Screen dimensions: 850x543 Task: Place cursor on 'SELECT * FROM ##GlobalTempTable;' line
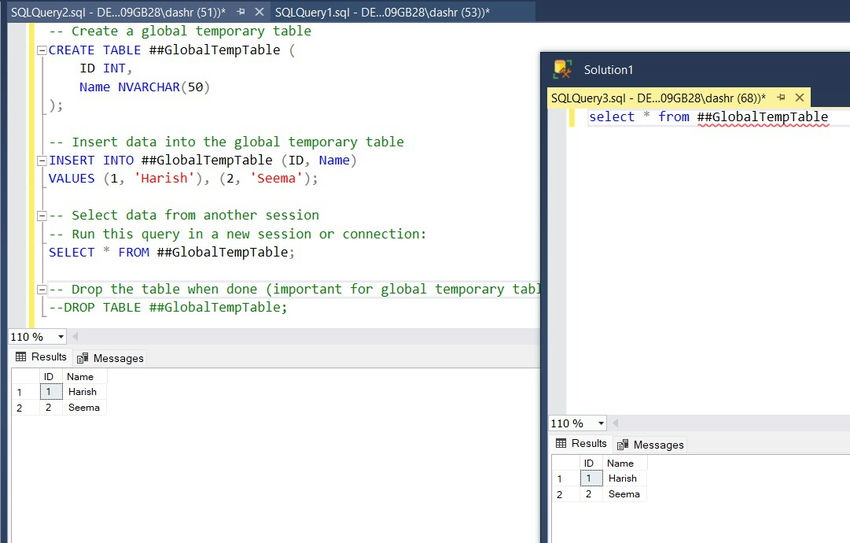[x=171, y=252]
